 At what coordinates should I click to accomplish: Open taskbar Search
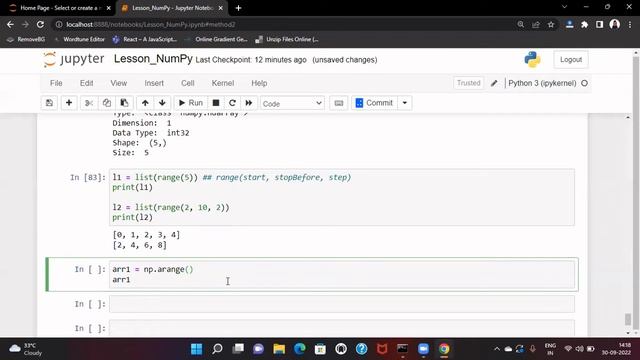point(217,349)
